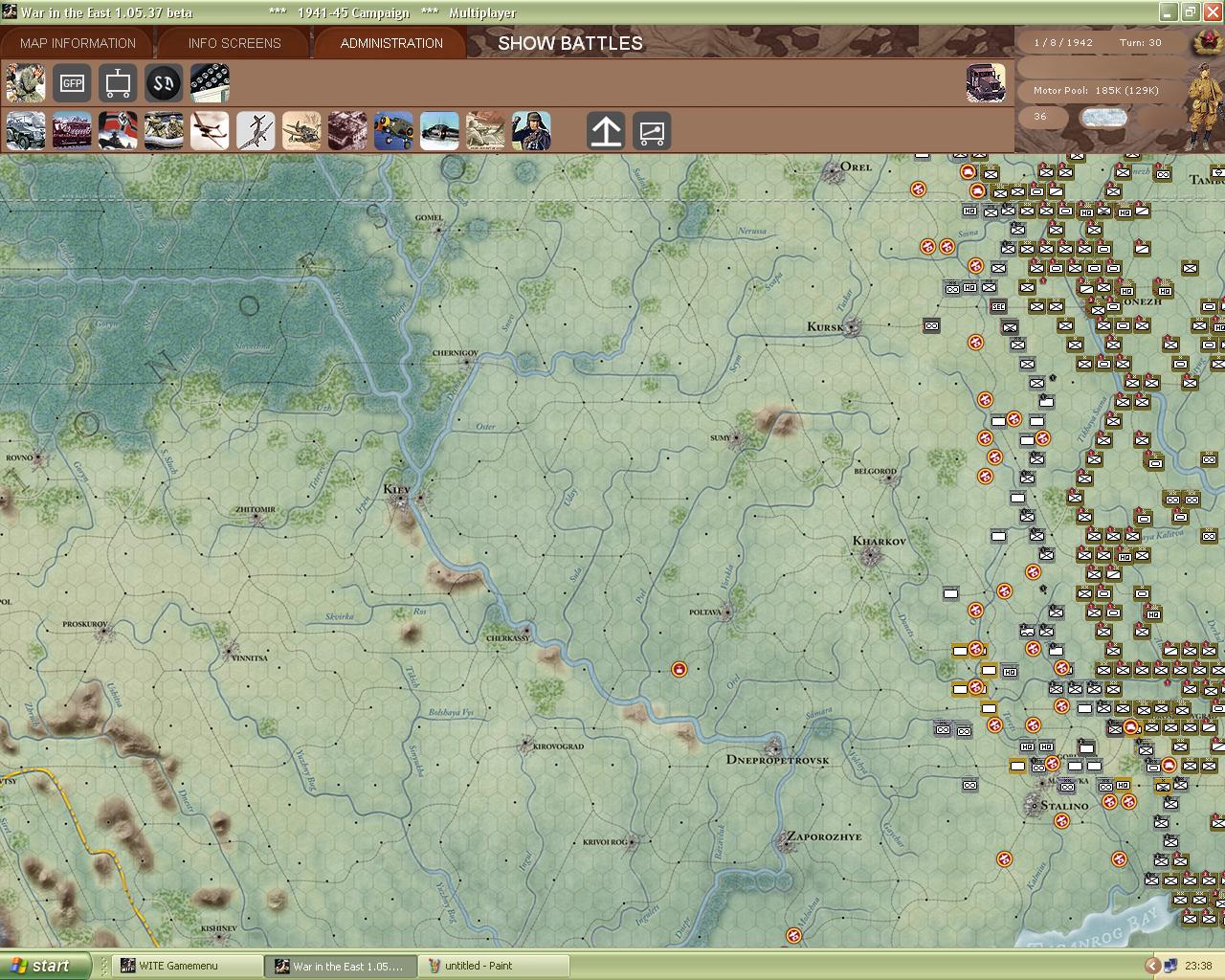Image resolution: width=1225 pixels, height=980 pixels.
Task: Click the Cherkassy city label
Action: [x=507, y=638]
